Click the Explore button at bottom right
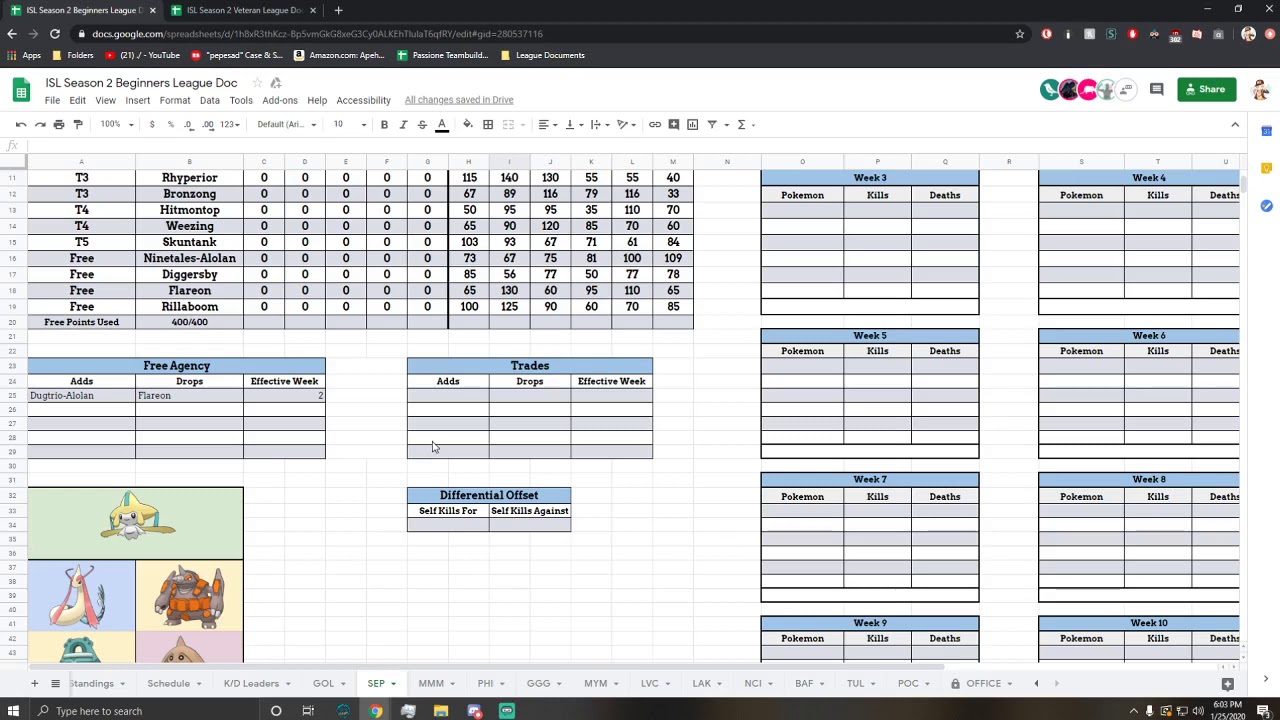This screenshot has width=1280, height=720. click(1228, 684)
